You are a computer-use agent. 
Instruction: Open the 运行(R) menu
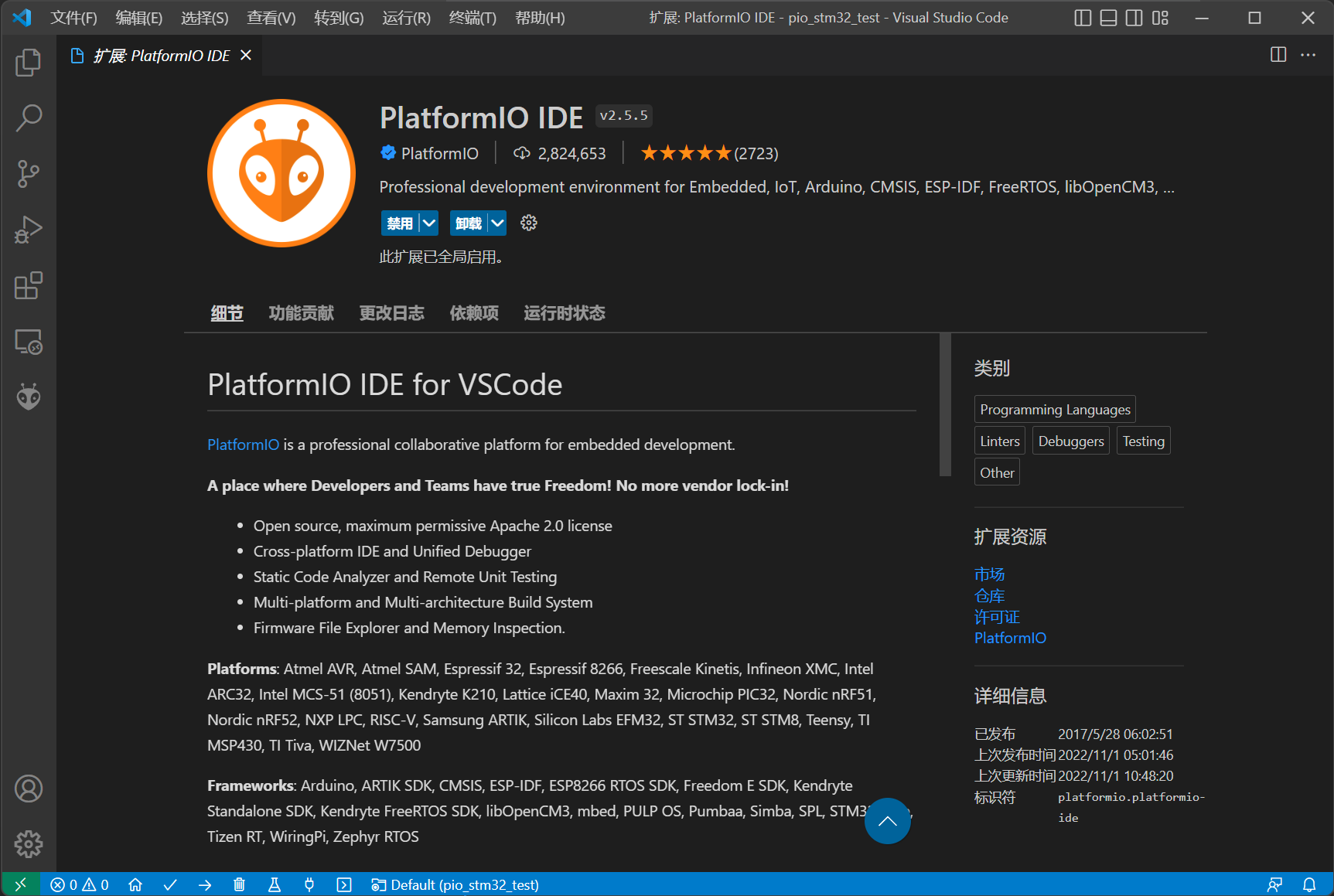point(406,18)
